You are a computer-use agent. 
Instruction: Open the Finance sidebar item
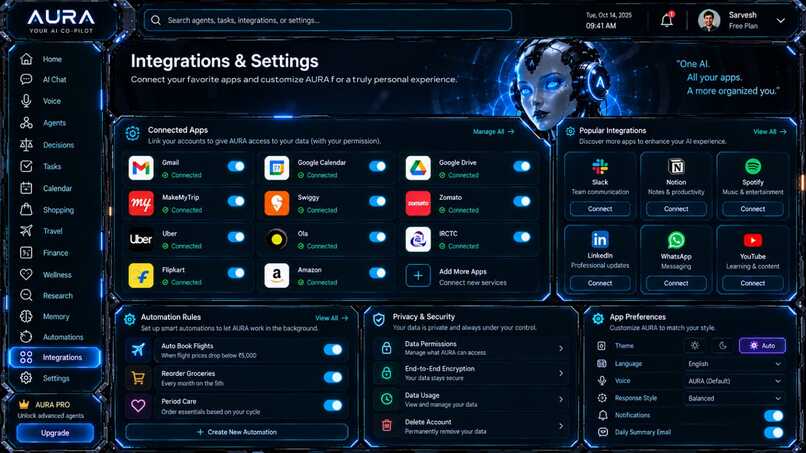pyautogui.click(x=54, y=252)
